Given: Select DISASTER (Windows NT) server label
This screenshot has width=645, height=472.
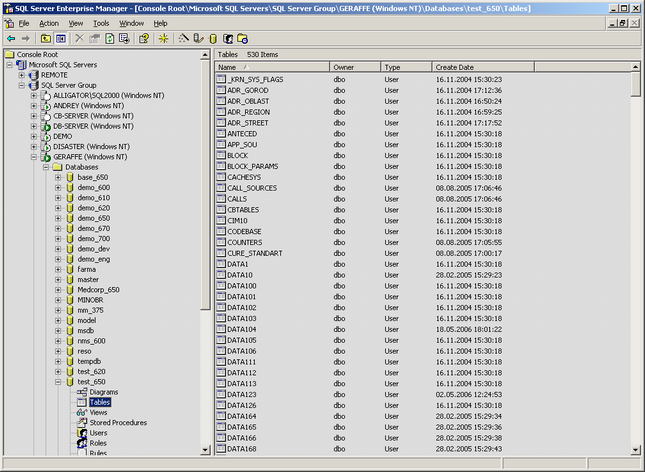Looking at the screenshot, I should 91,146.
